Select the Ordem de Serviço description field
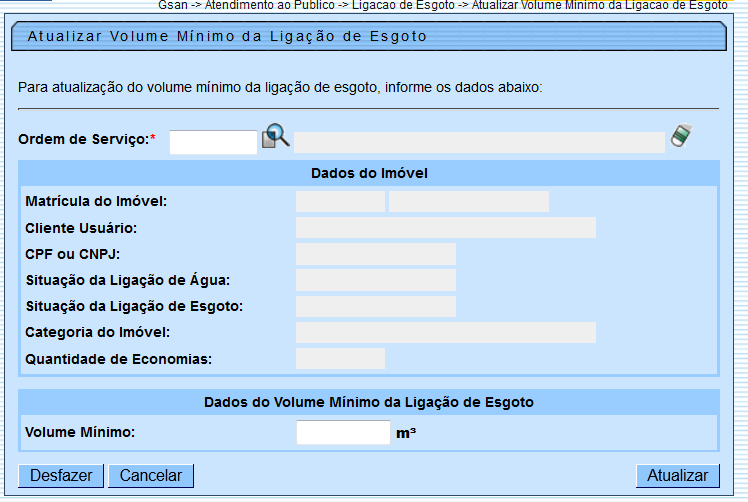The image size is (748, 502). coord(479,142)
